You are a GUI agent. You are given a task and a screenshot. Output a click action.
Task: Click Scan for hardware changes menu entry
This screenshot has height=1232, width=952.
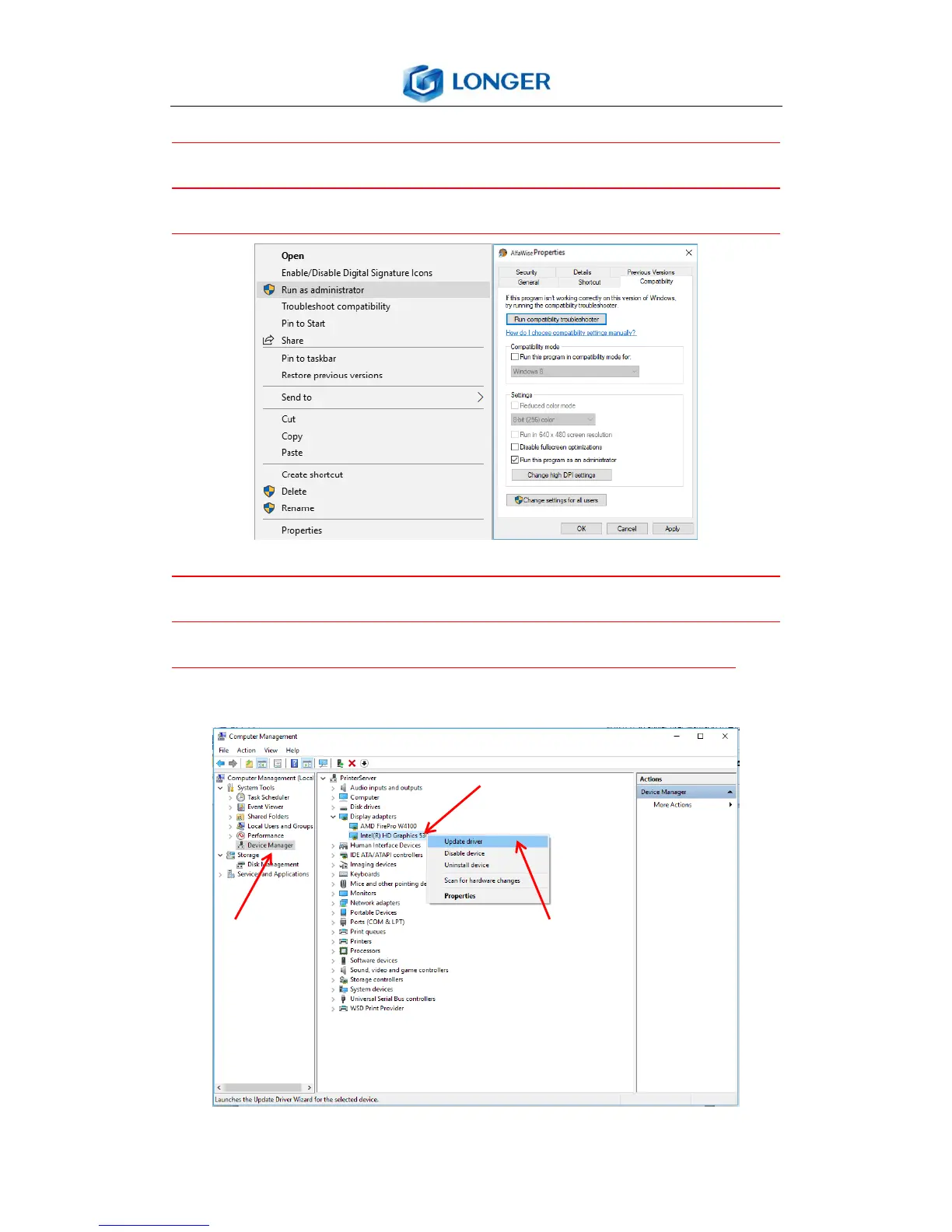click(488, 880)
